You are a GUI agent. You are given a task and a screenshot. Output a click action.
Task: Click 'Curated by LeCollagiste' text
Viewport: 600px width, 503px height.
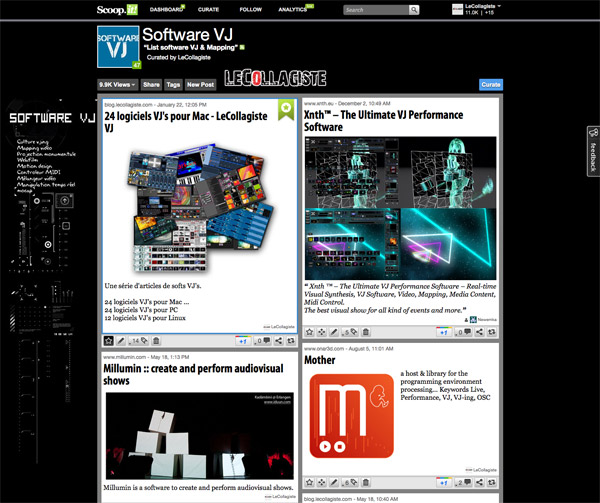coord(179,57)
